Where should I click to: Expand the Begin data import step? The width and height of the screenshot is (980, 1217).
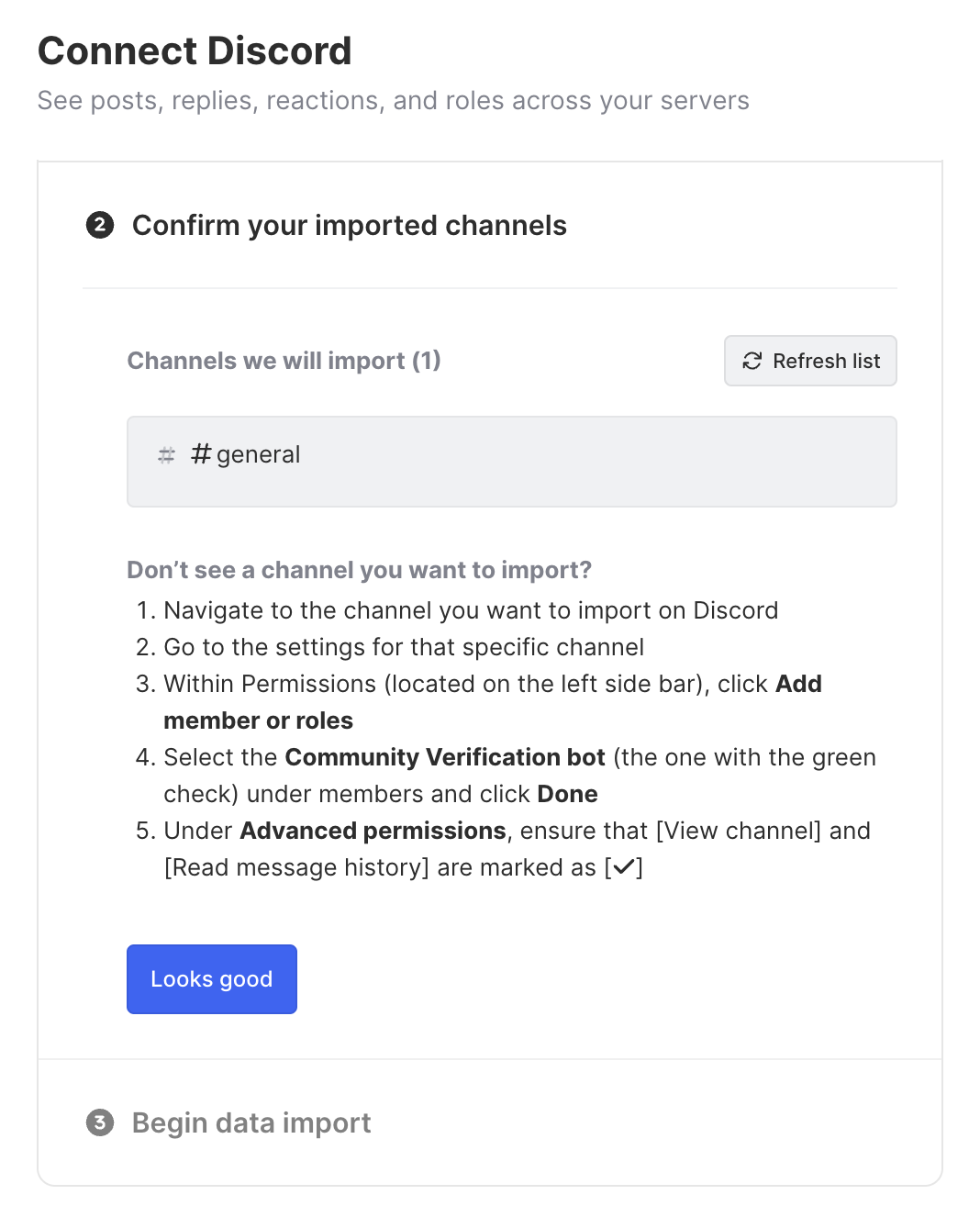coord(251,1122)
